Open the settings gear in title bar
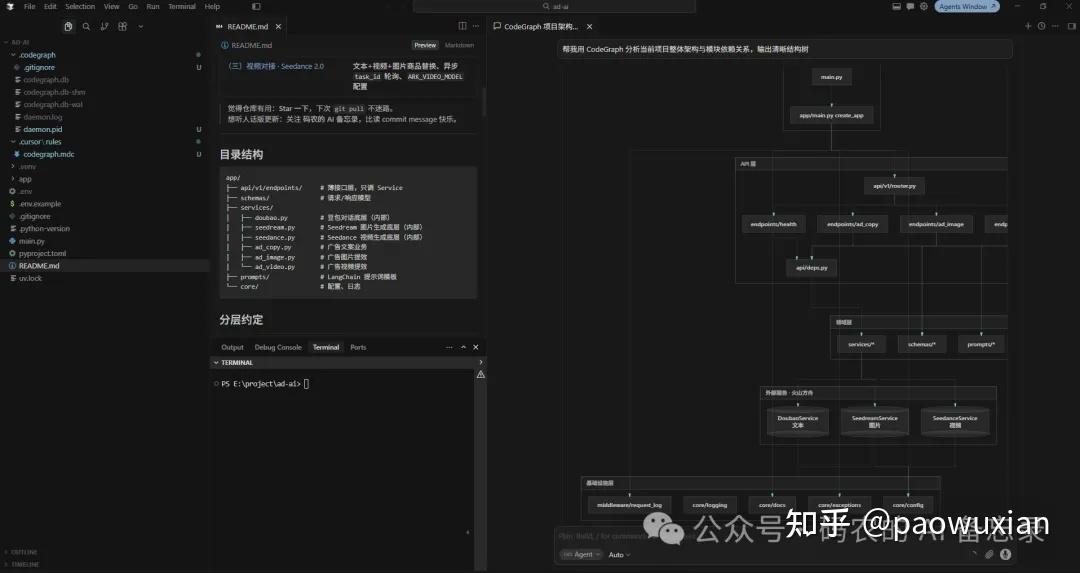The height and width of the screenshot is (573, 1080). pos(924,6)
